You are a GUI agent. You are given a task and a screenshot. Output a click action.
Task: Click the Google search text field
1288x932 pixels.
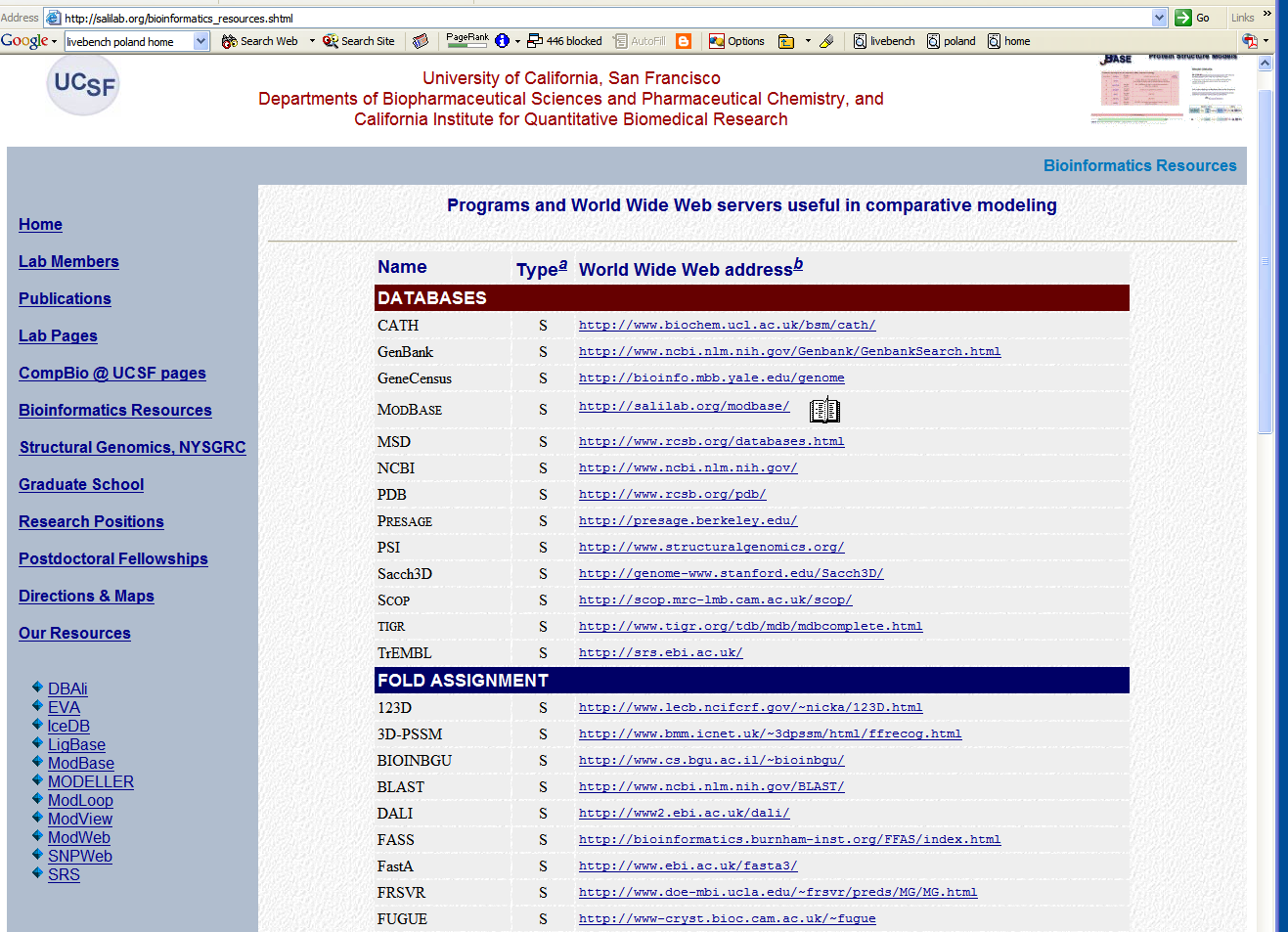pos(128,41)
